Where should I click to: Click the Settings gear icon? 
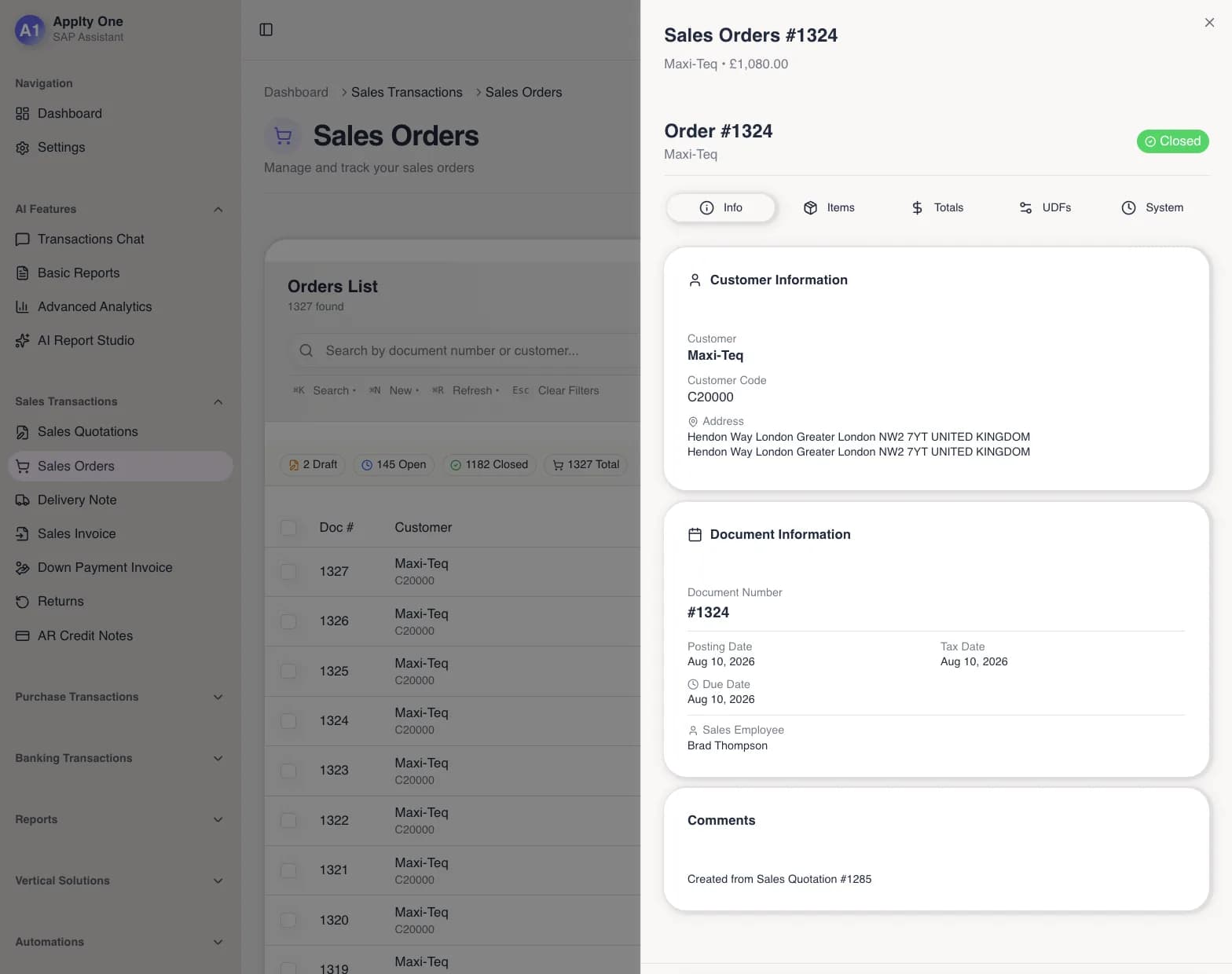pyautogui.click(x=23, y=148)
